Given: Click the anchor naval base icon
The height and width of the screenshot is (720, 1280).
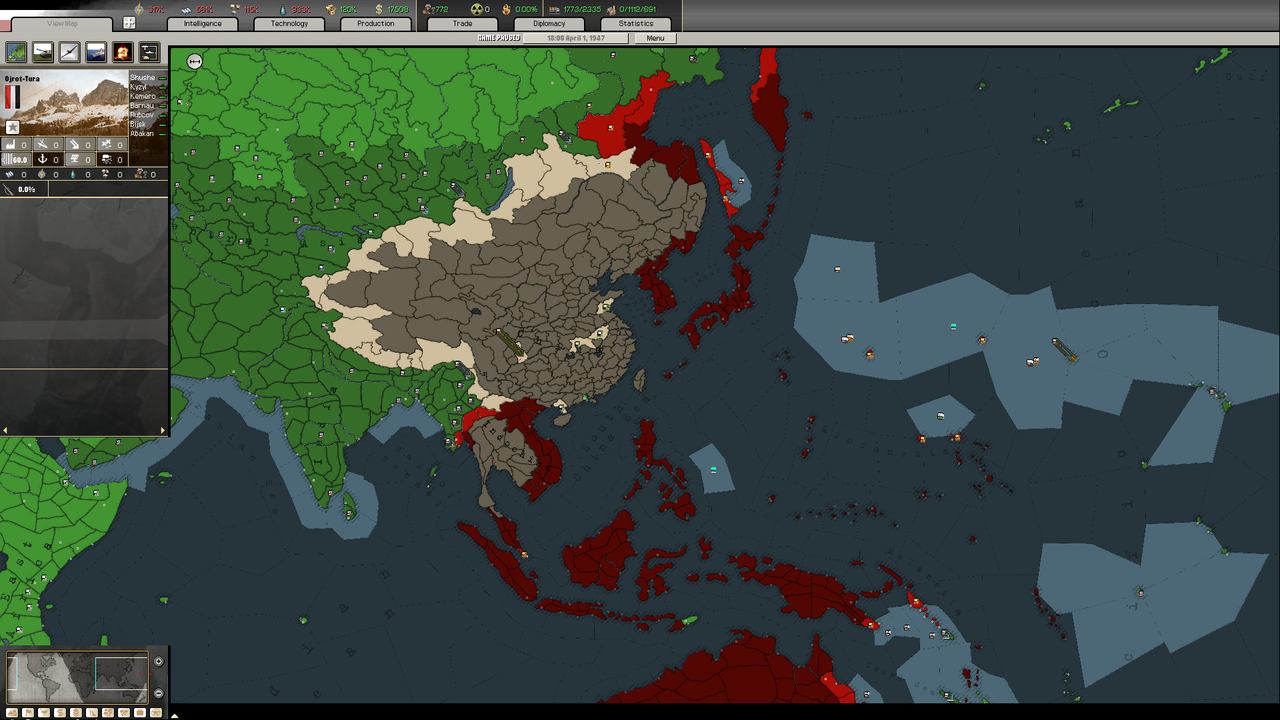Looking at the screenshot, I should pyautogui.click(x=43, y=159).
